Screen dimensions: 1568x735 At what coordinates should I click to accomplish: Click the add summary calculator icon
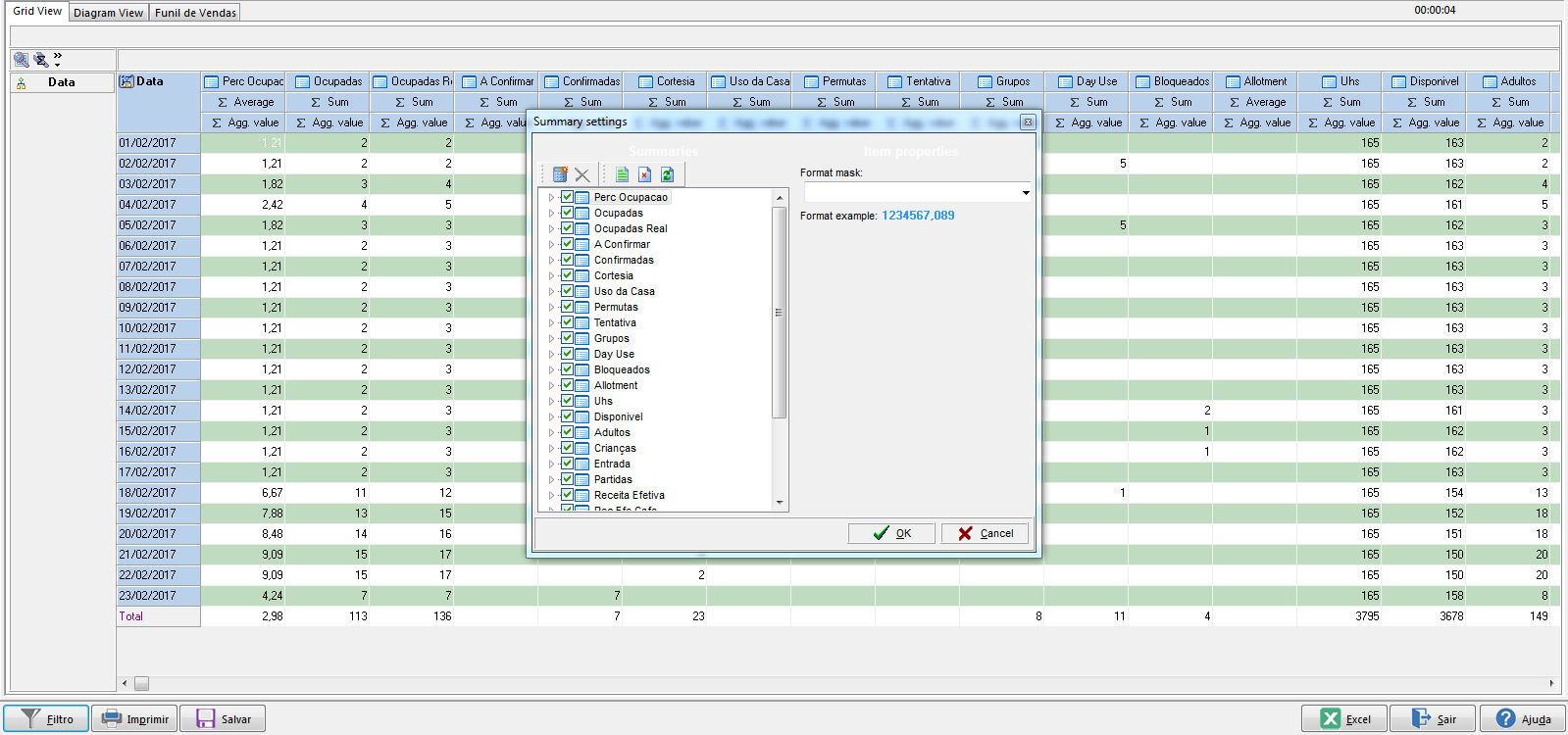coord(560,174)
